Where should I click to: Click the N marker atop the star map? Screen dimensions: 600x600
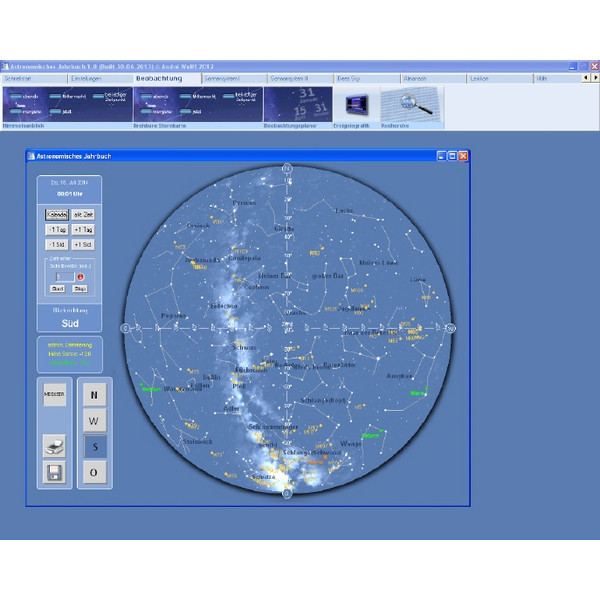[287, 168]
